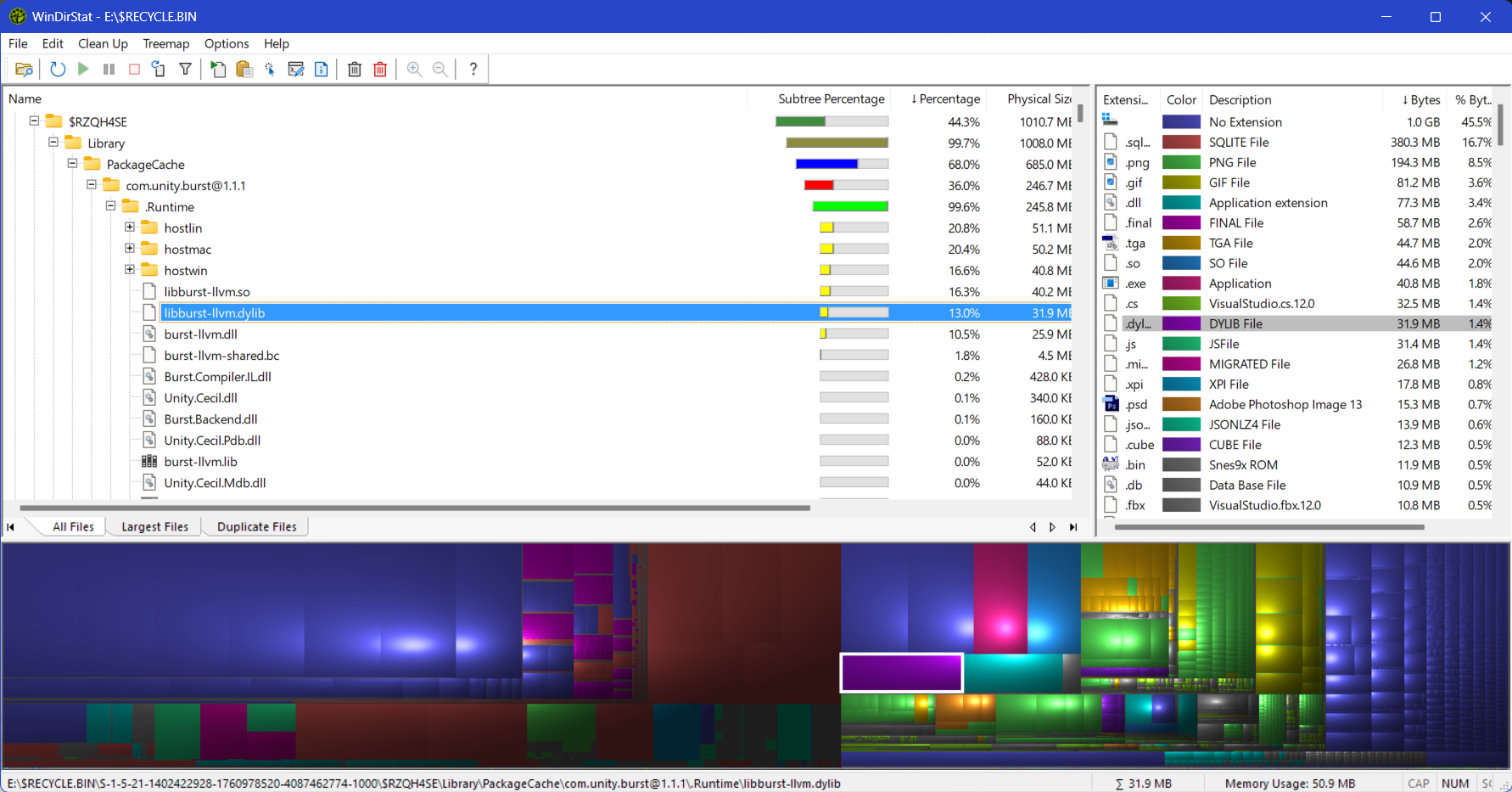Click the PNG File green color swatch
This screenshot has height=792, width=1512.
pos(1181,162)
